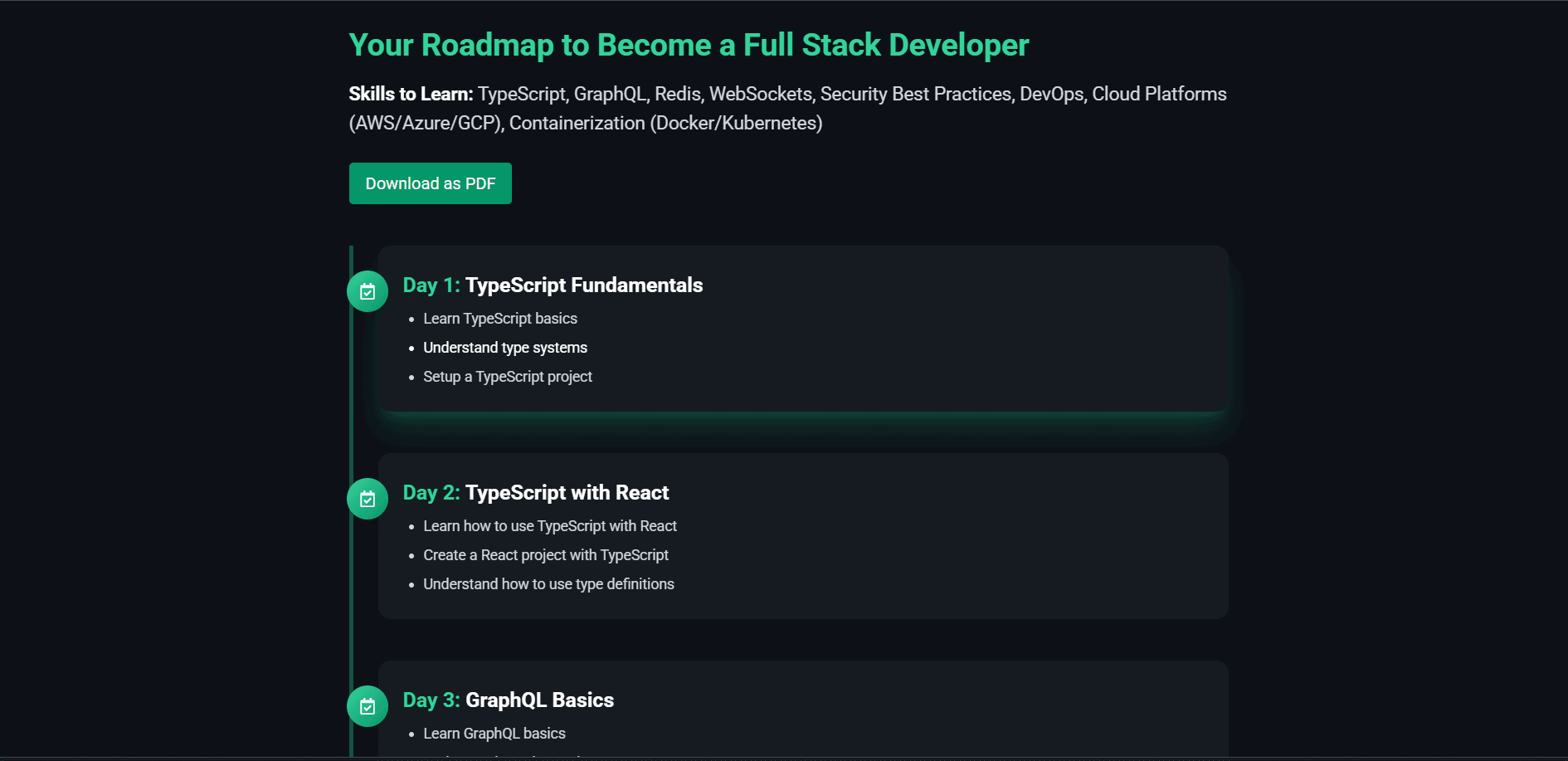
Task: Click the Day 3 calendar check icon
Action: click(x=367, y=706)
